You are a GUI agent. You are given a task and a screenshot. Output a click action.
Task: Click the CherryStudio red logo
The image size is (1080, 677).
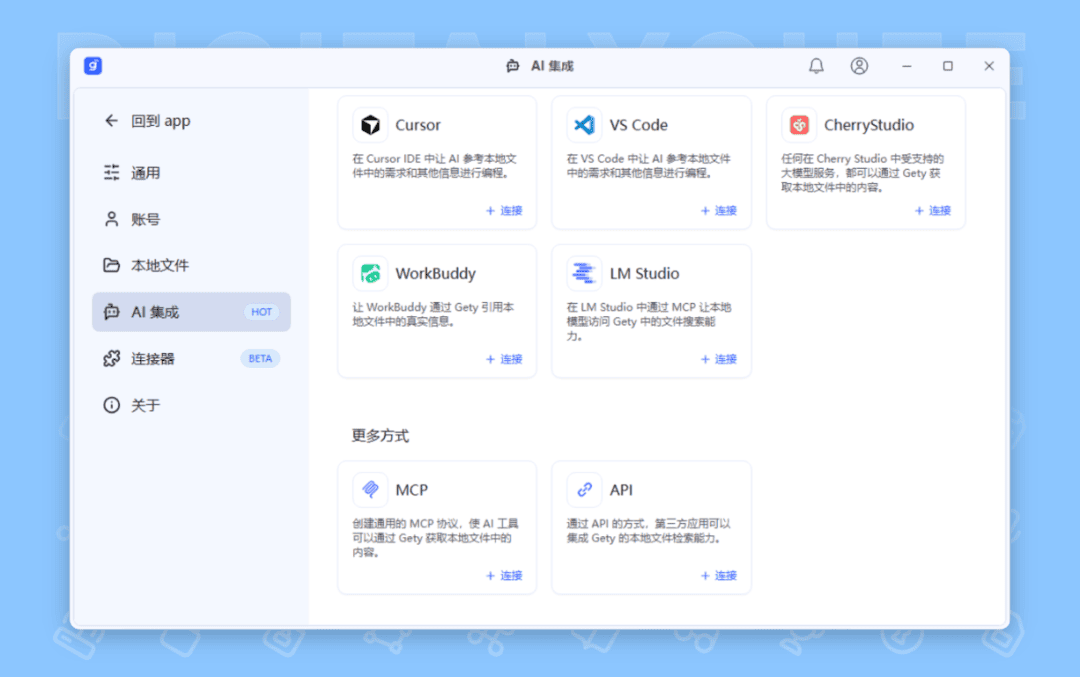pyautogui.click(x=799, y=125)
